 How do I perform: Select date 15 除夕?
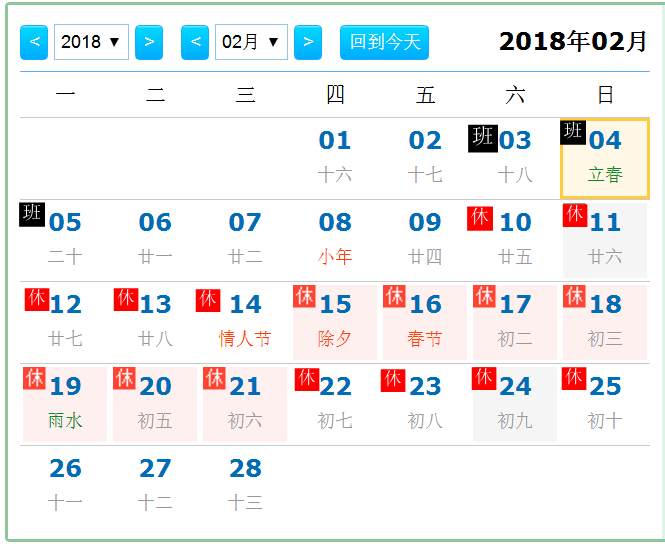pos(335,322)
